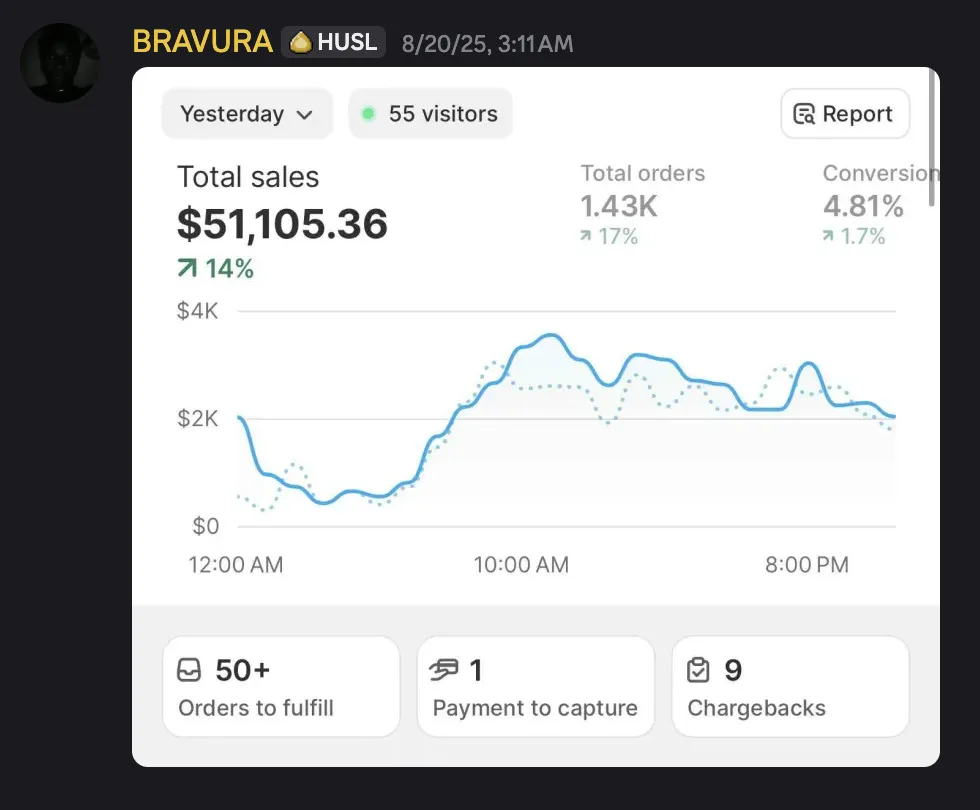
Task: Click the chevron next to Yesterday
Action: 304,115
